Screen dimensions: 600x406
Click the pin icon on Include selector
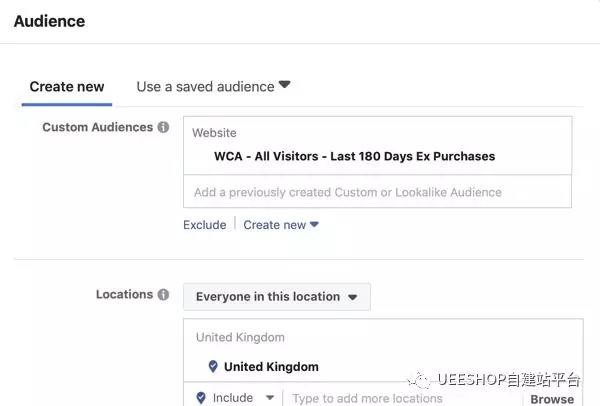pos(201,397)
